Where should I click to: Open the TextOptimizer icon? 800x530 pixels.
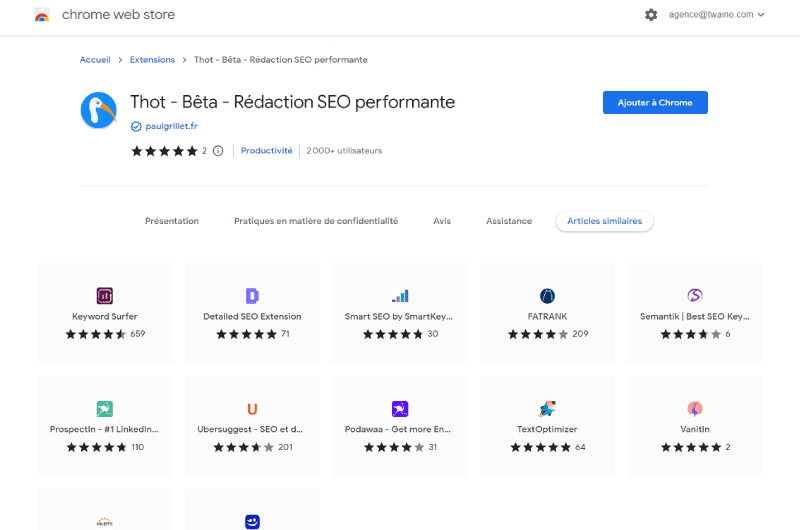pos(547,409)
